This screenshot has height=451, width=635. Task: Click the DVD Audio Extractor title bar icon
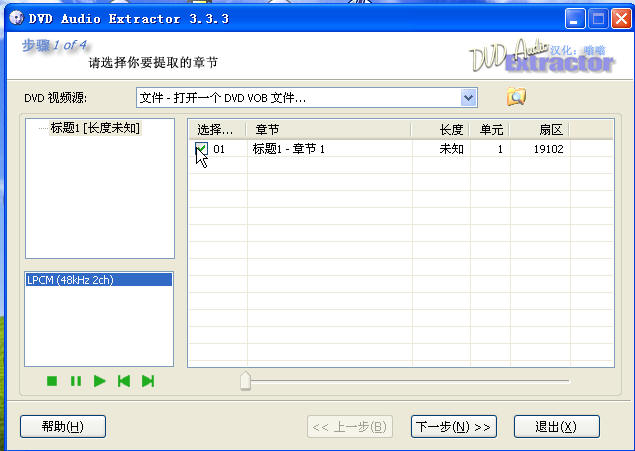[x=16, y=18]
